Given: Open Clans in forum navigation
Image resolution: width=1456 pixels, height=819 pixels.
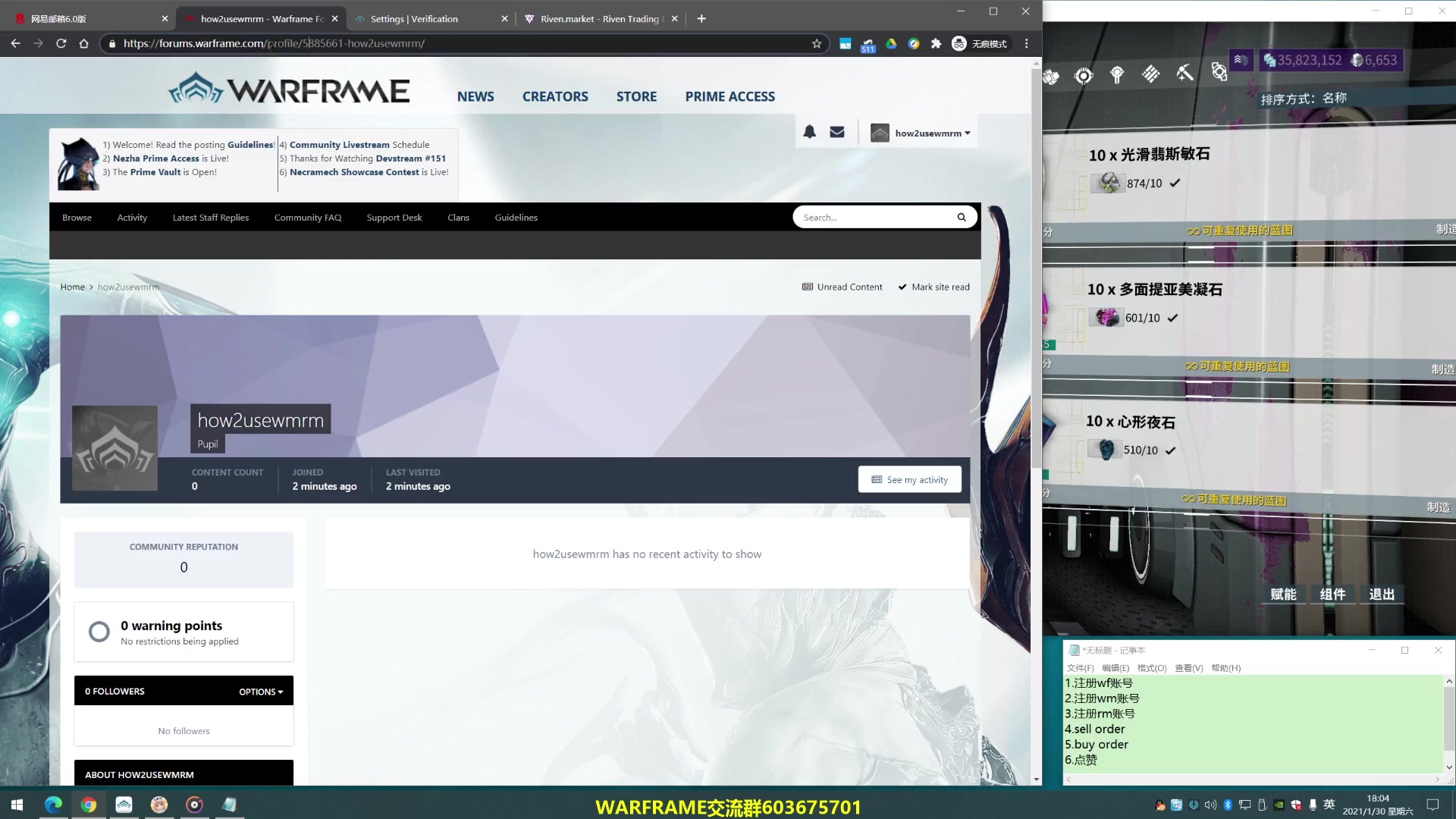Looking at the screenshot, I should coord(458,217).
